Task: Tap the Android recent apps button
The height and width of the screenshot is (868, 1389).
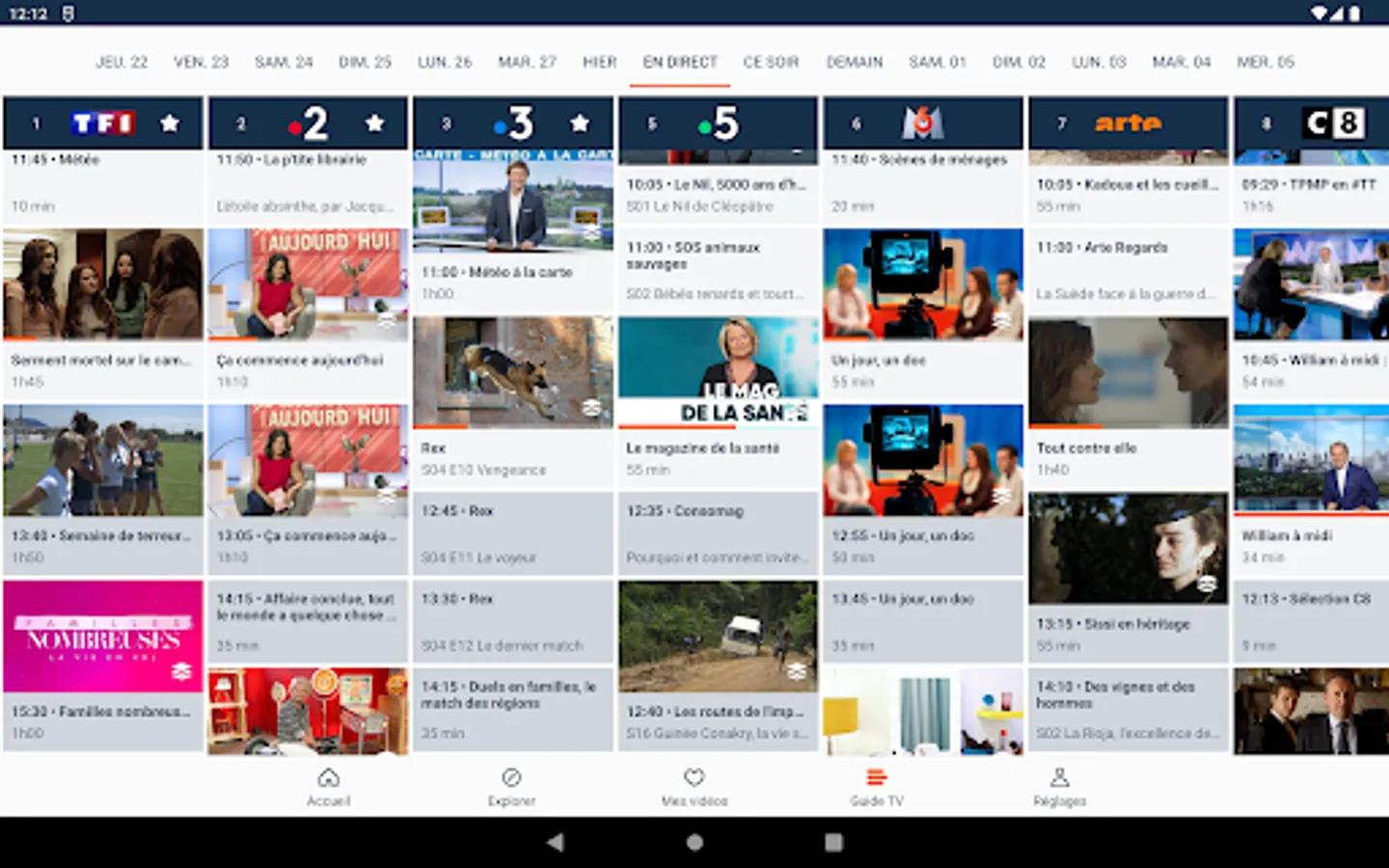Action: point(834,842)
